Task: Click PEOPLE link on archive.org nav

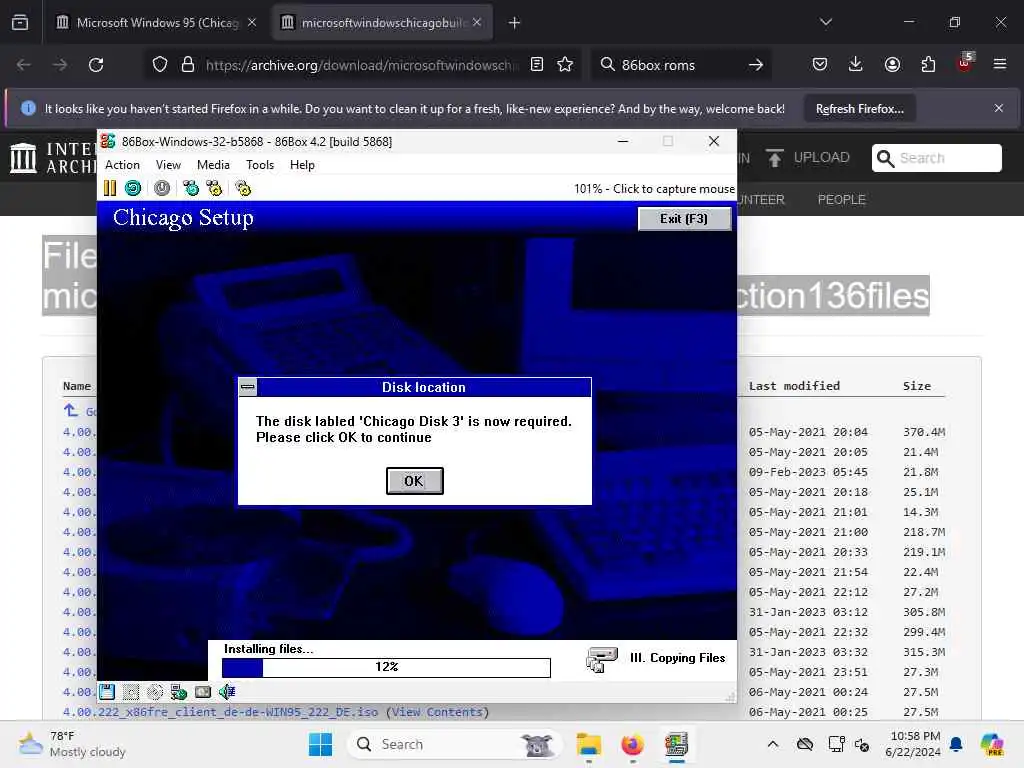Action: click(841, 199)
